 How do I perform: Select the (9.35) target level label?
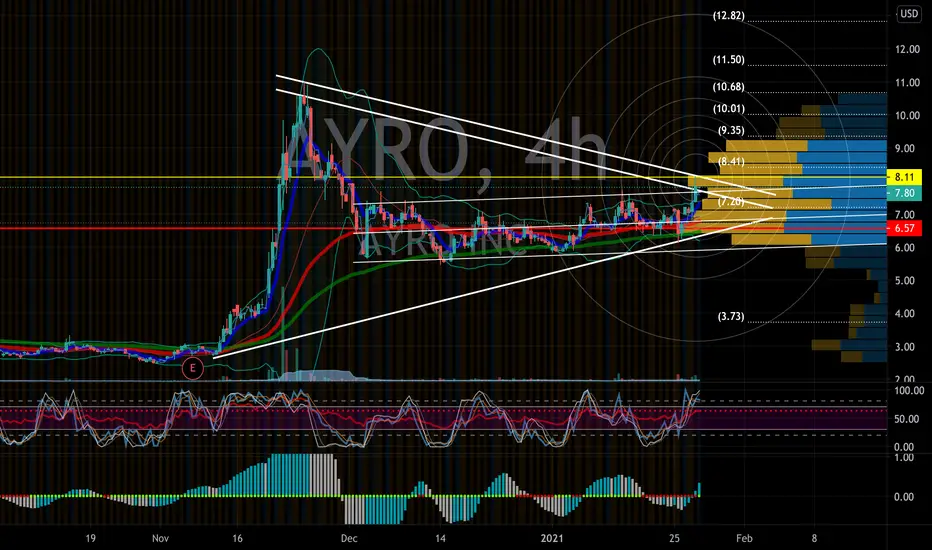(x=731, y=131)
